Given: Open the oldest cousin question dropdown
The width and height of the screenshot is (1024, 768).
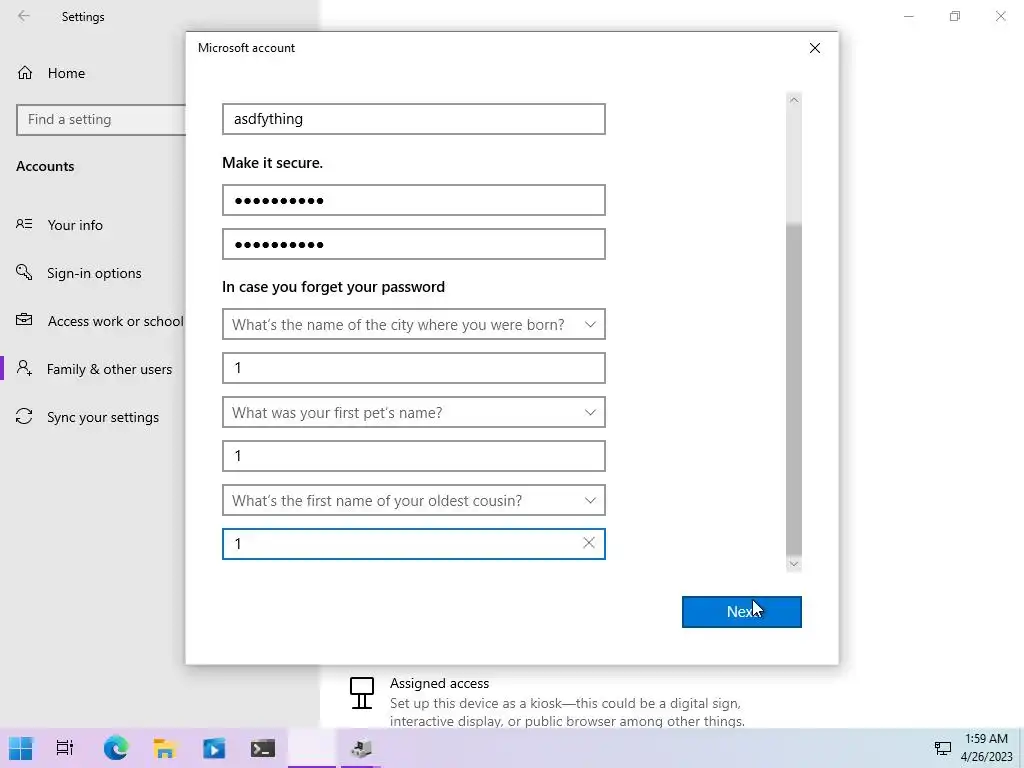Looking at the screenshot, I should [413, 500].
